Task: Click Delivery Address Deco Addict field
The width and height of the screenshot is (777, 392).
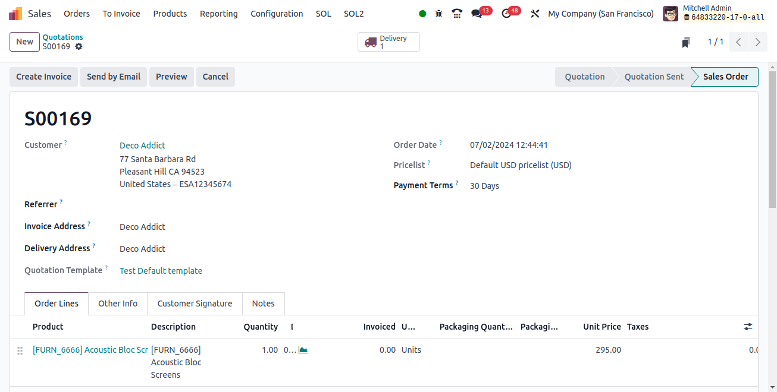Action: [x=142, y=249]
